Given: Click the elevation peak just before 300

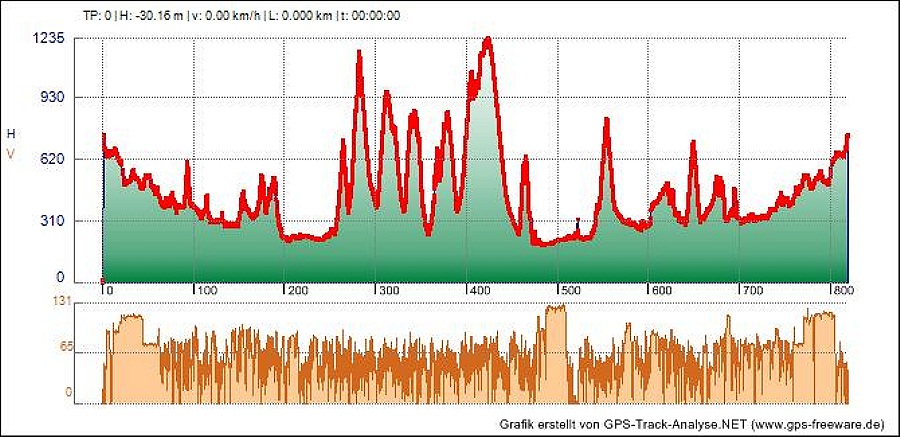Looking at the screenshot, I should (x=359, y=52).
